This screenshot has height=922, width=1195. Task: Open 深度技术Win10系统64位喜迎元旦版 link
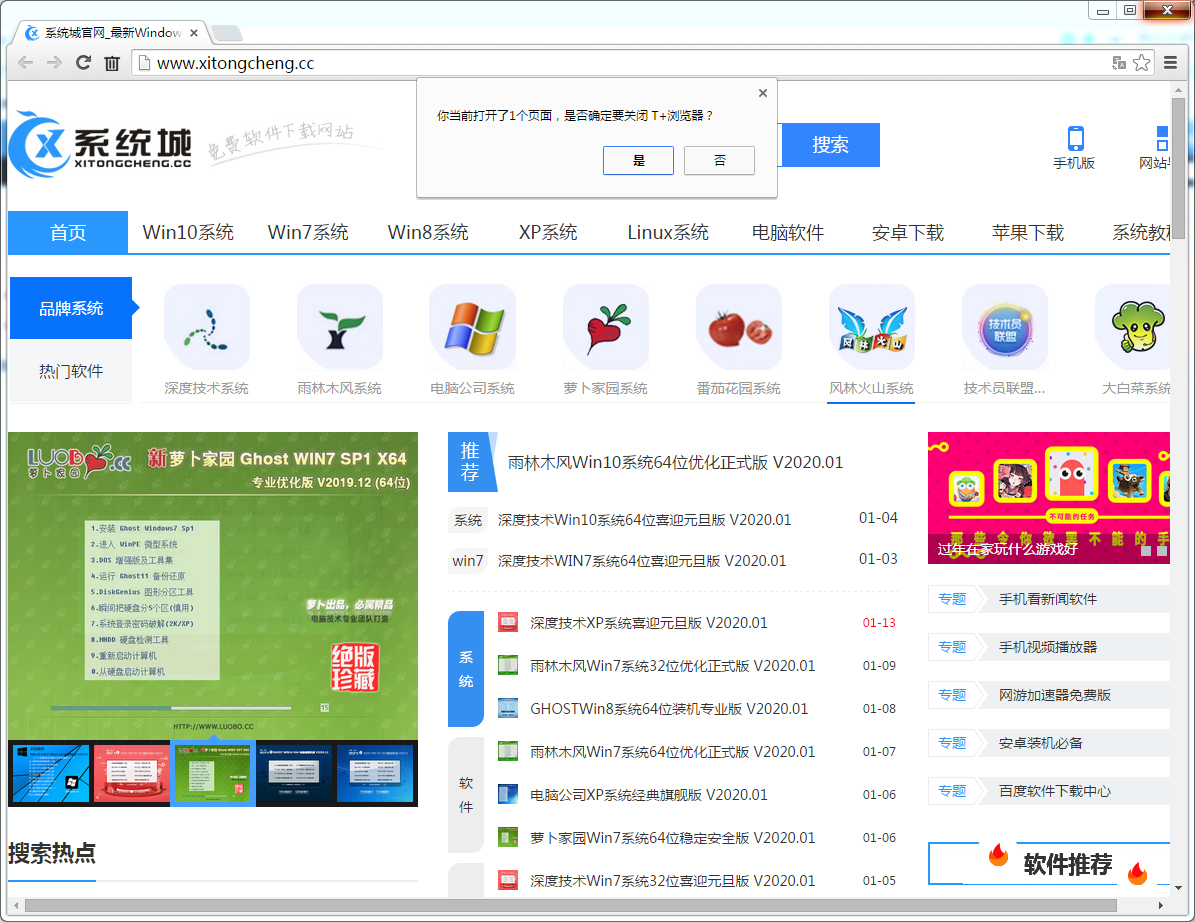click(644, 520)
